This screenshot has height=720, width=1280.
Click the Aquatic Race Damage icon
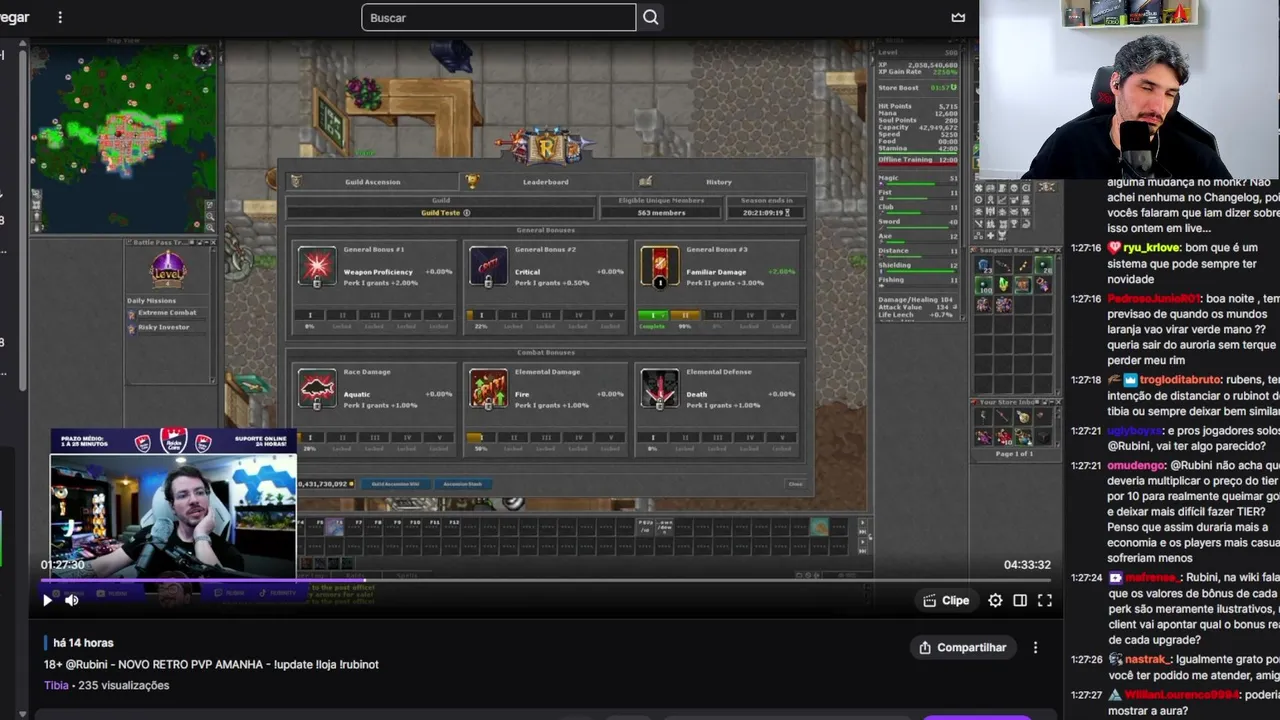tap(317, 388)
